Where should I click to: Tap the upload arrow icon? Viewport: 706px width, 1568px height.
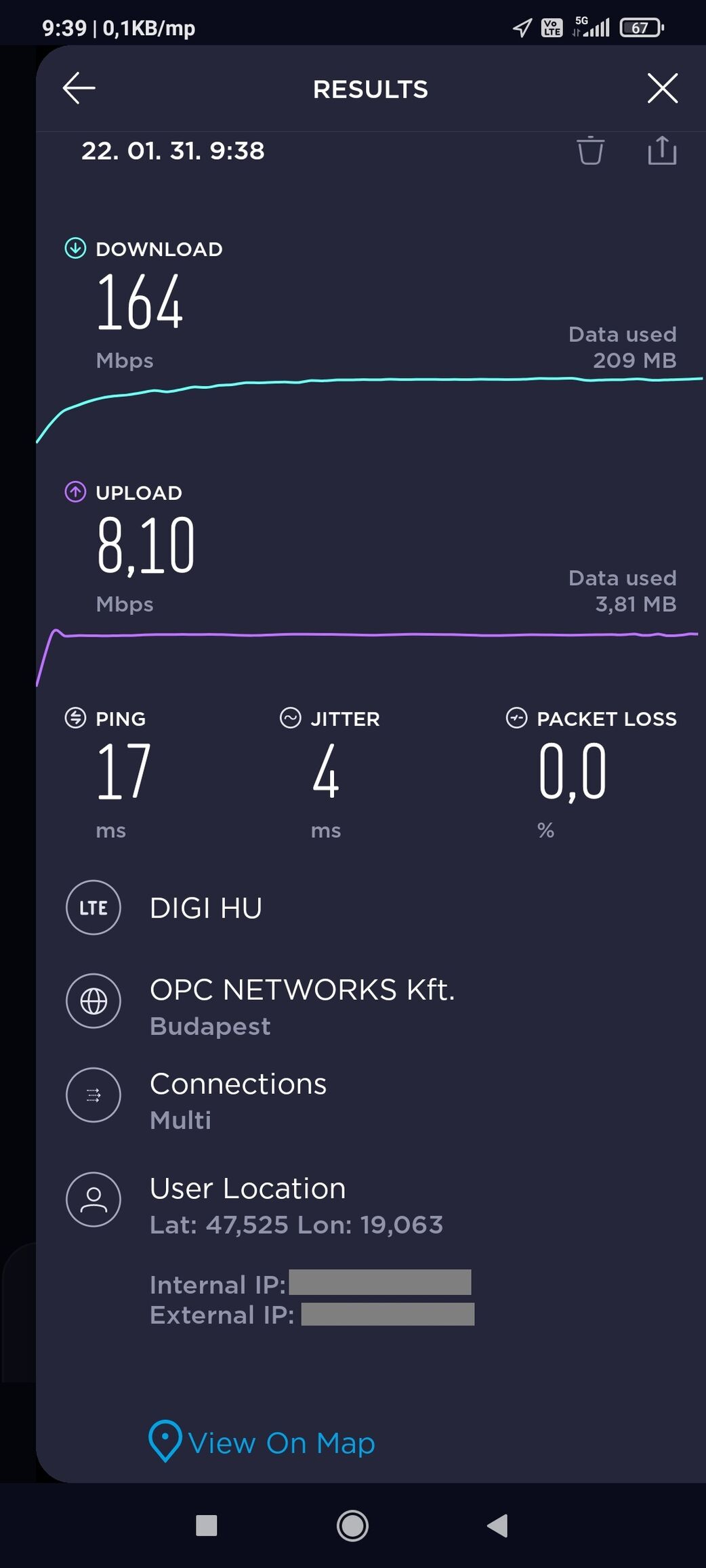[75, 492]
